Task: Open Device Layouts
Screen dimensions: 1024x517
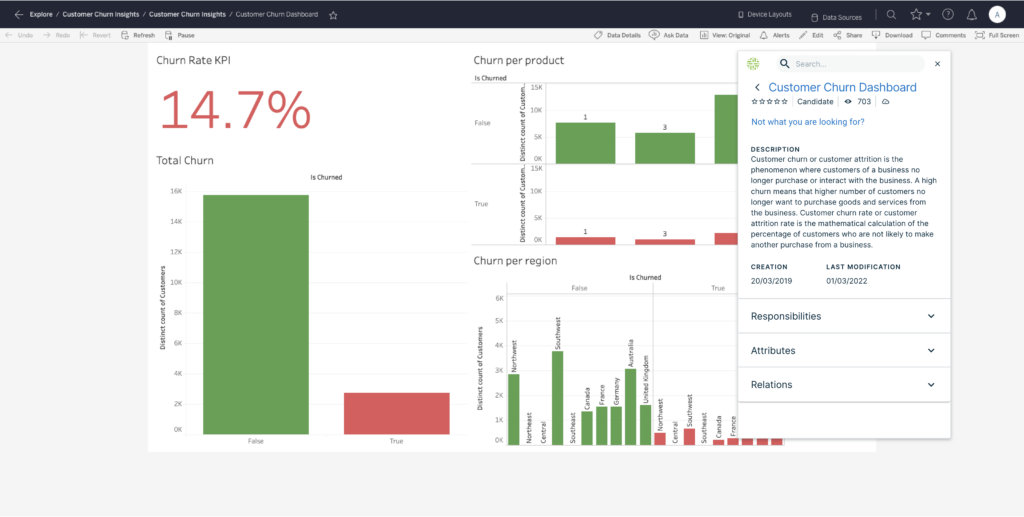Action: tap(765, 14)
